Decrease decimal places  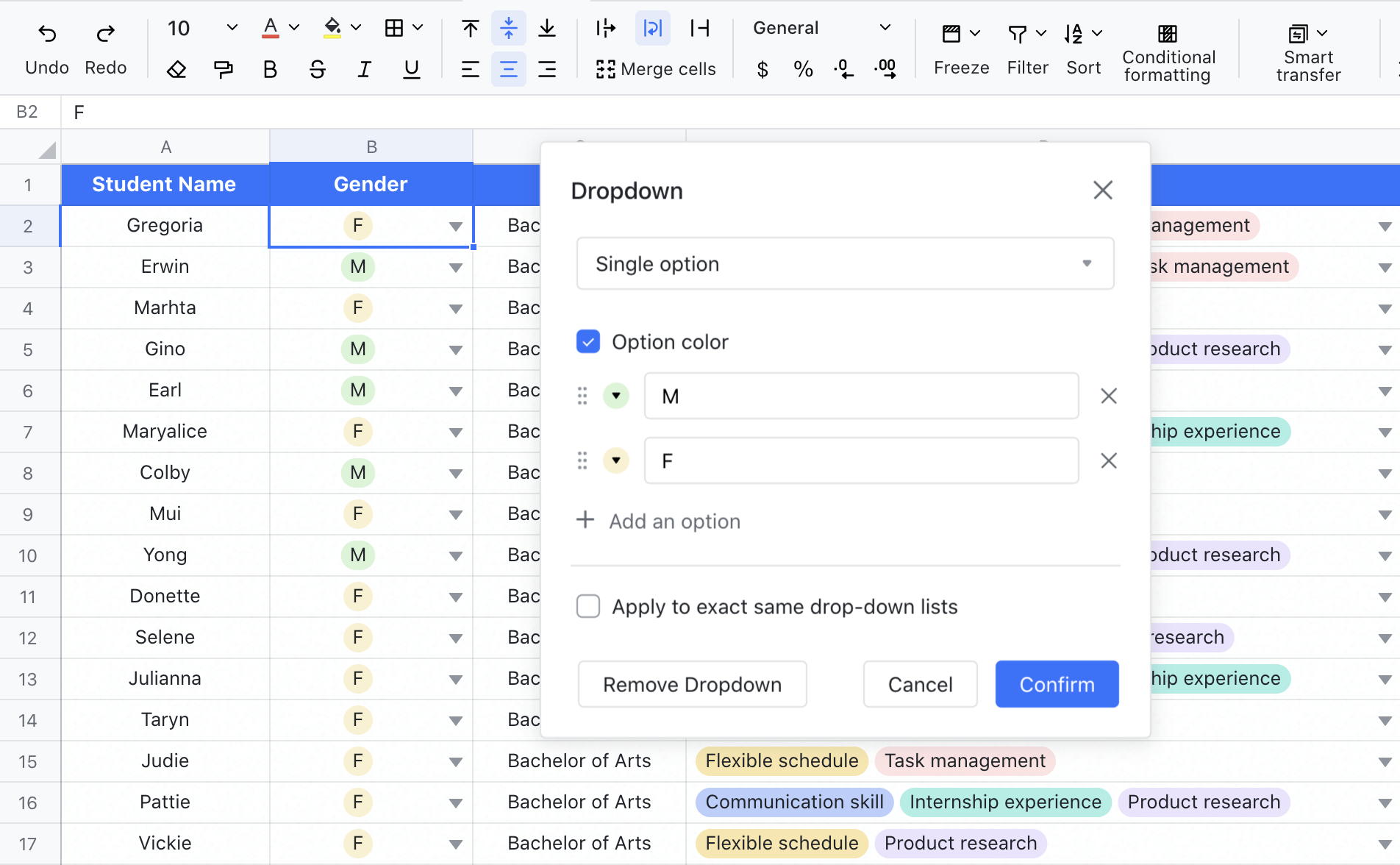pos(844,69)
